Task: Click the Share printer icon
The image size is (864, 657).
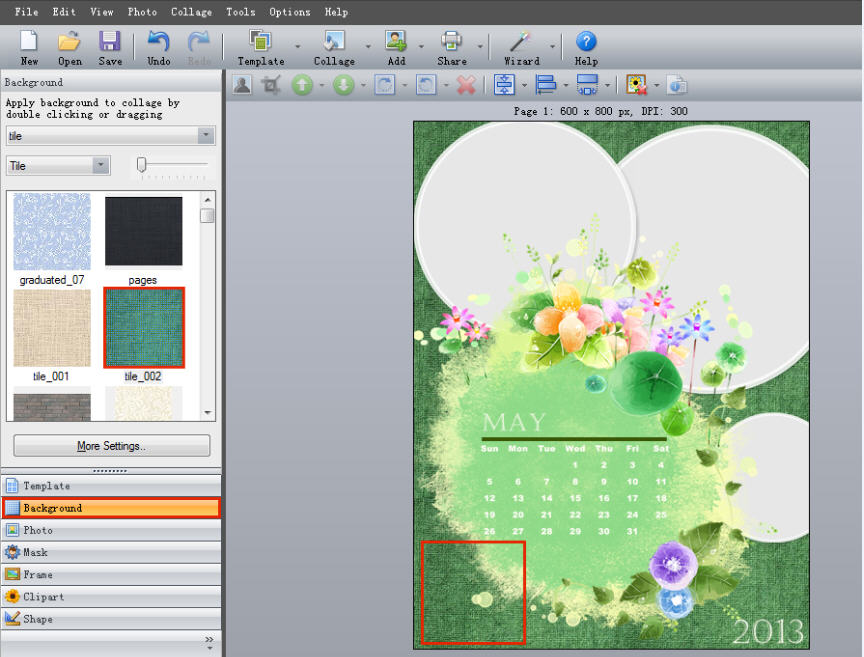Action: (x=452, y=46)
